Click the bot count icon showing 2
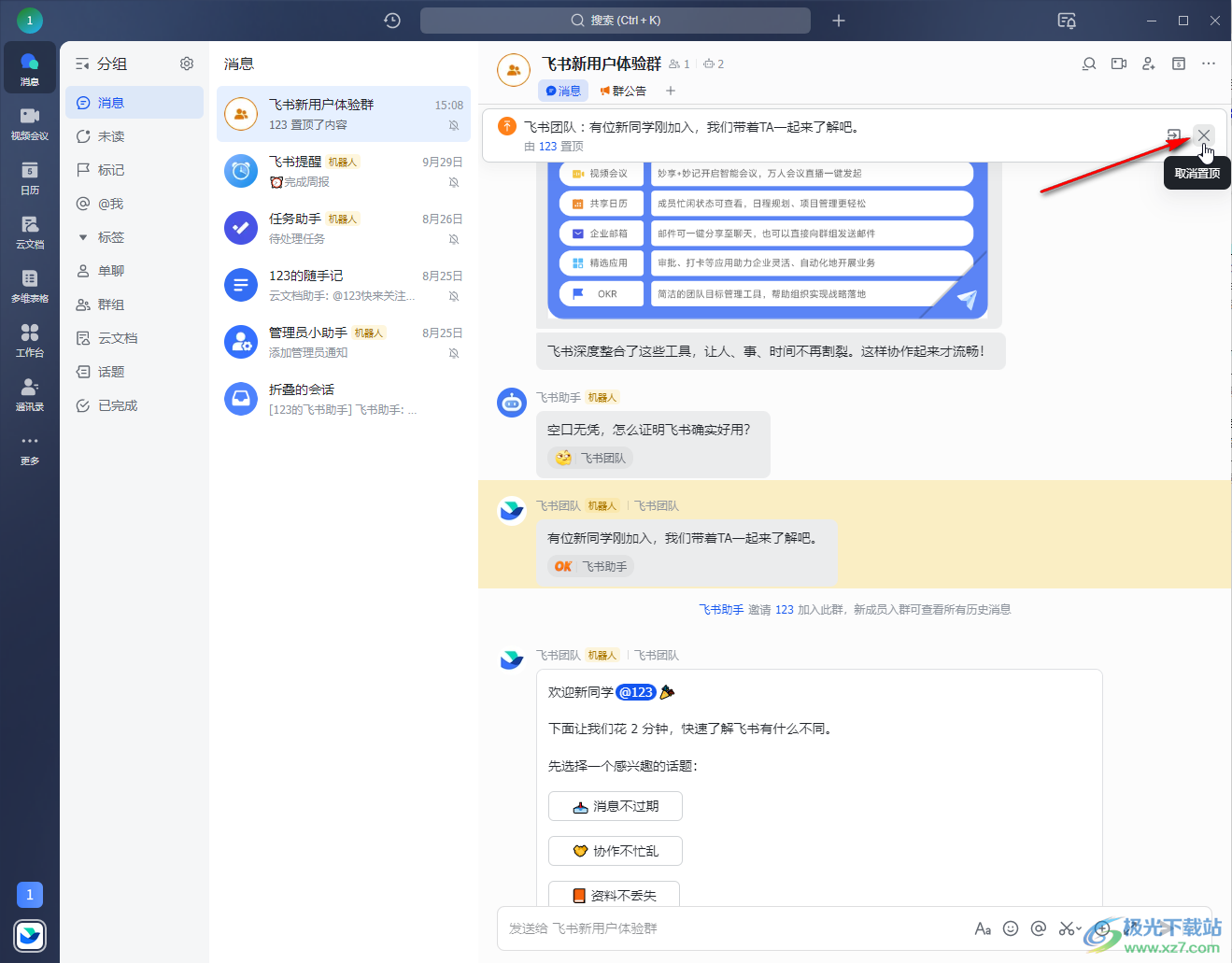Screen dimensions: 1232x963 click(714, 64)
